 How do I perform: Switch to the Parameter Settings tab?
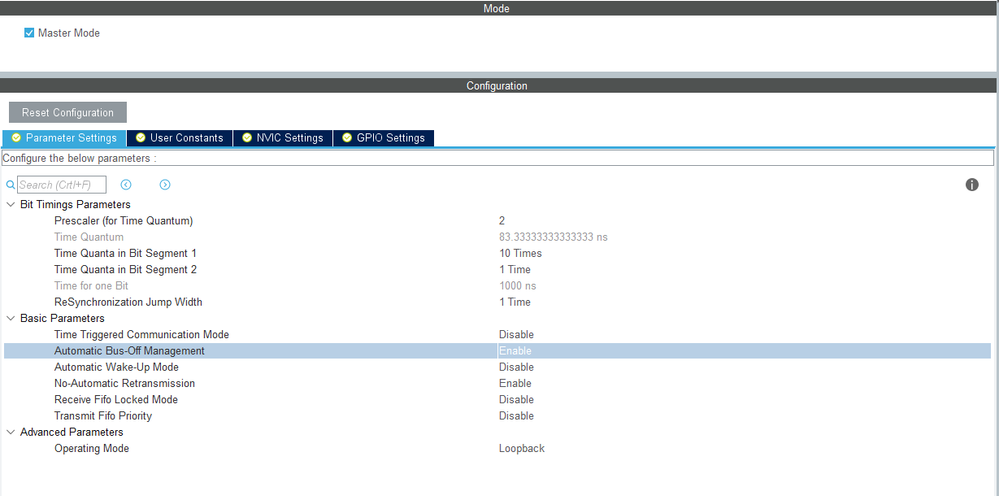tap(64, 138)
